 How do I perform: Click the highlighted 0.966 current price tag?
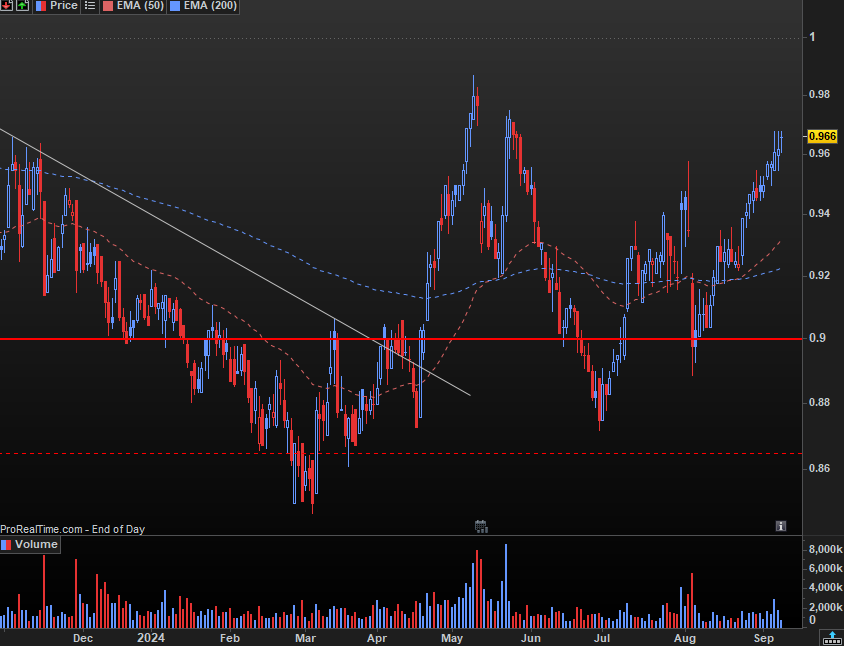point(823,136)
